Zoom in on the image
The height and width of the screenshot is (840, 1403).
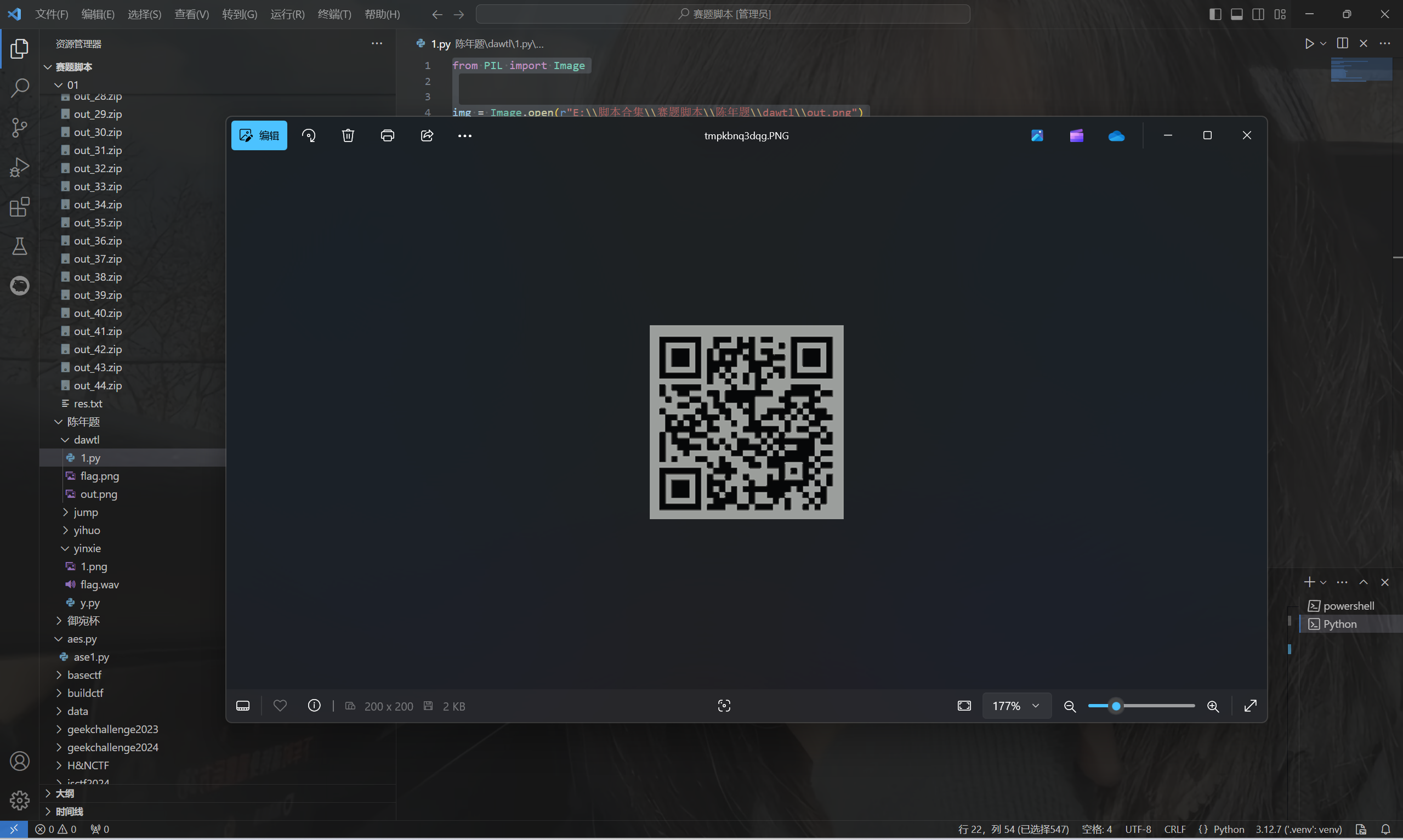[1213, 706]
